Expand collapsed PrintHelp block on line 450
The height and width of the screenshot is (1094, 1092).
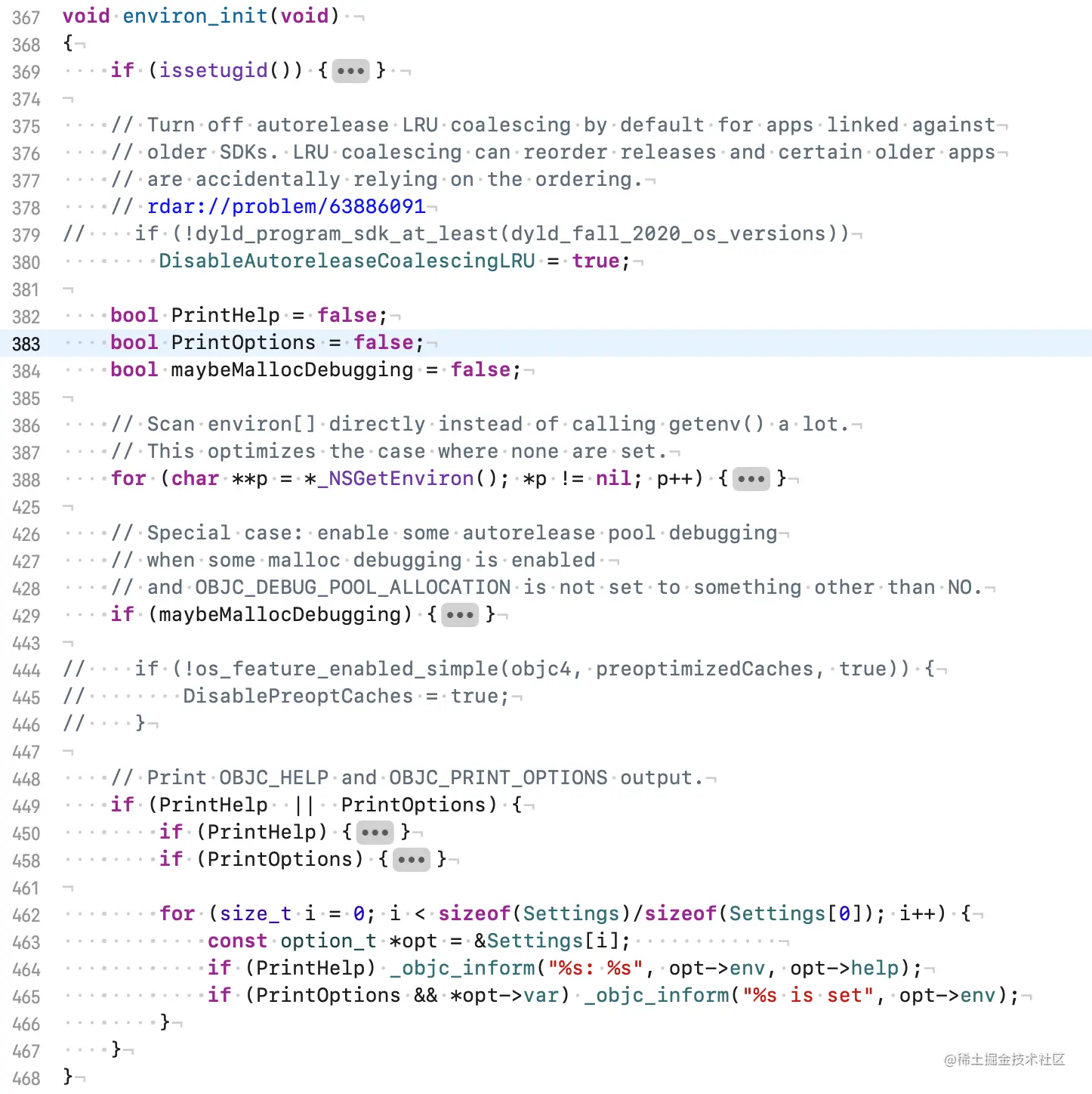pos(375,832)
